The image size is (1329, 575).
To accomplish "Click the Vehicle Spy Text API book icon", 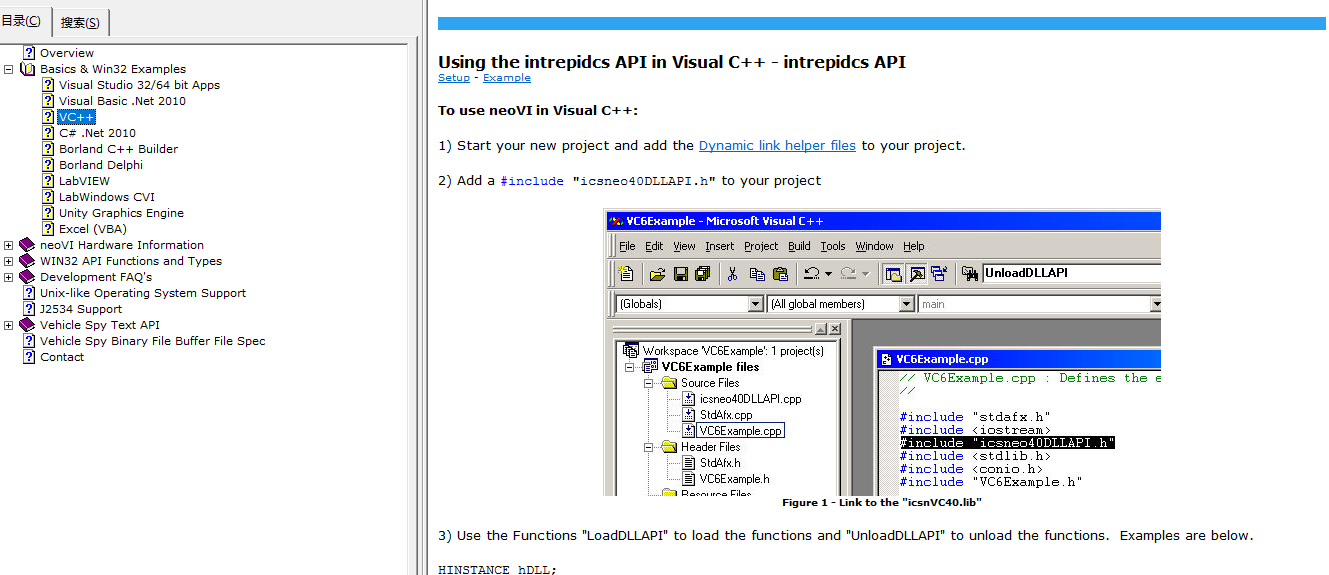I will 28,325.
